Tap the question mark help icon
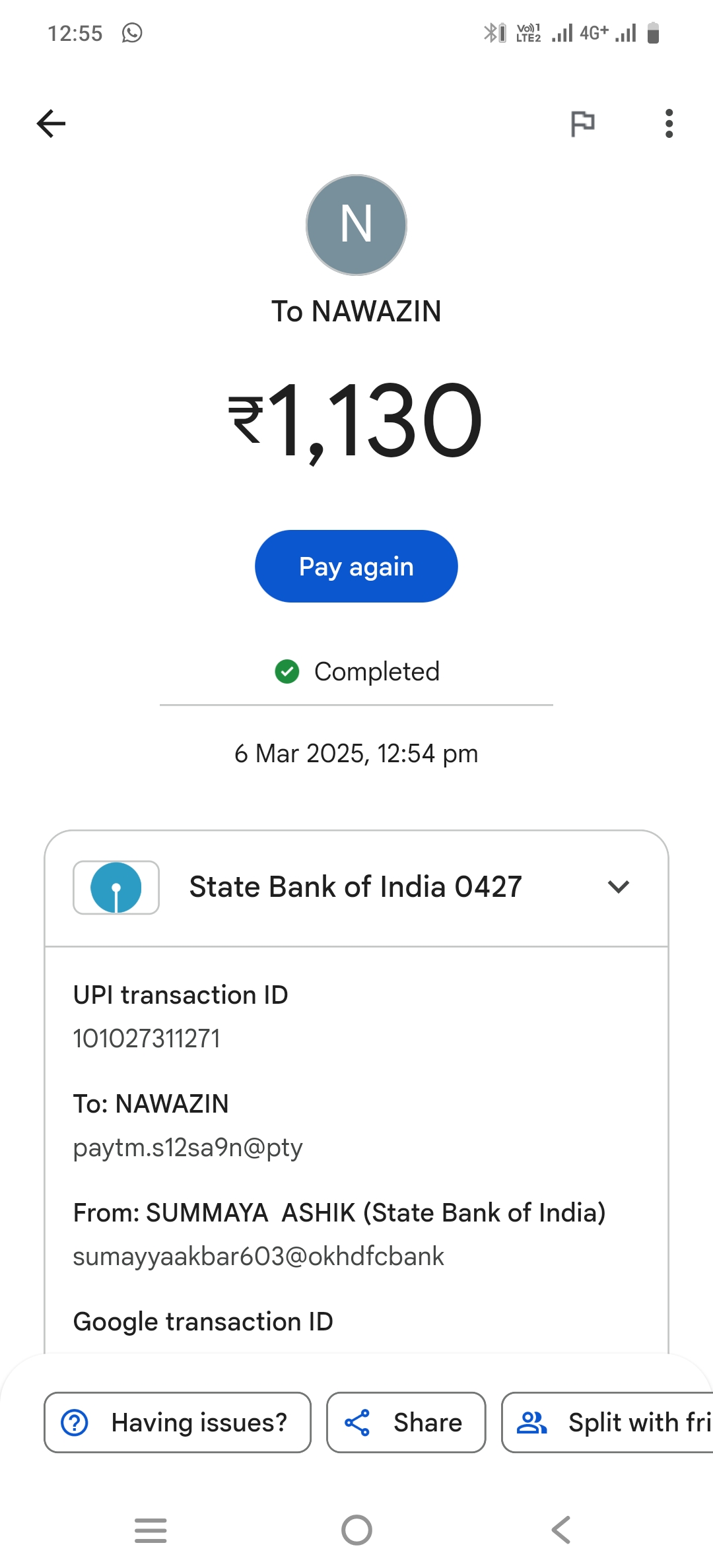713x1568 pixels. pos(75,1423)
